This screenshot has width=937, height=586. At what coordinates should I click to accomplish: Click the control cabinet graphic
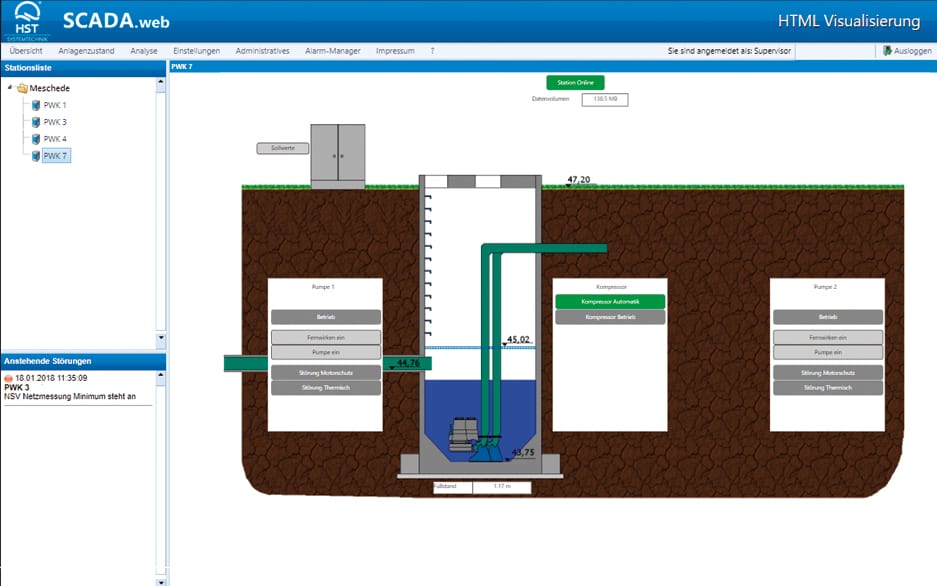click(338, 156)
